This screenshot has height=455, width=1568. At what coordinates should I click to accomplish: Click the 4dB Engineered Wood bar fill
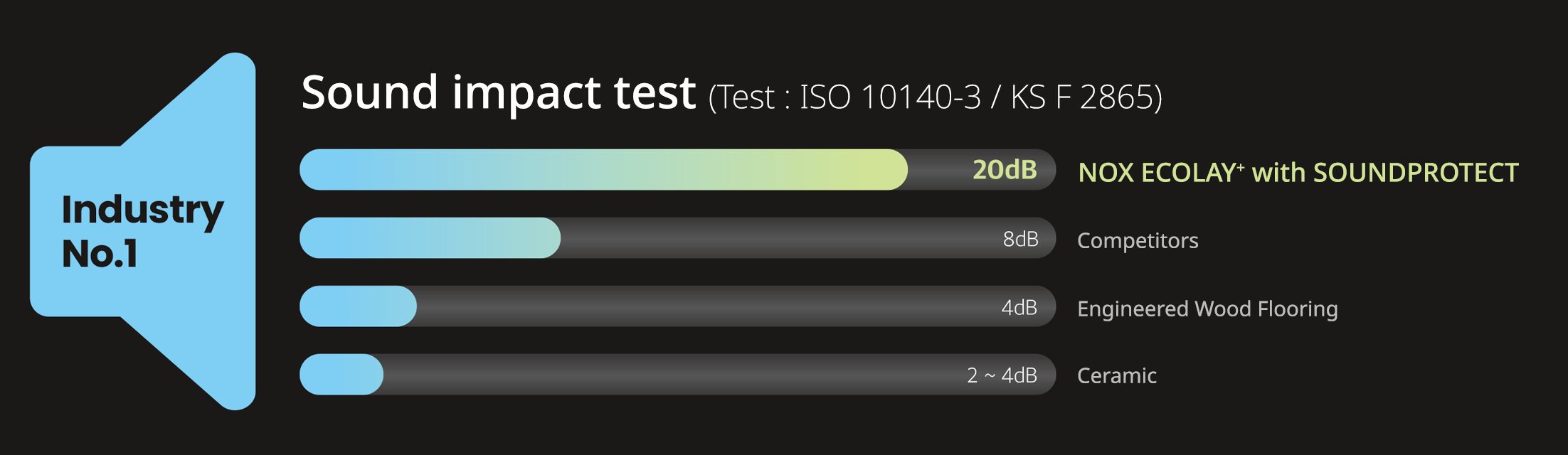click(358, 306)
